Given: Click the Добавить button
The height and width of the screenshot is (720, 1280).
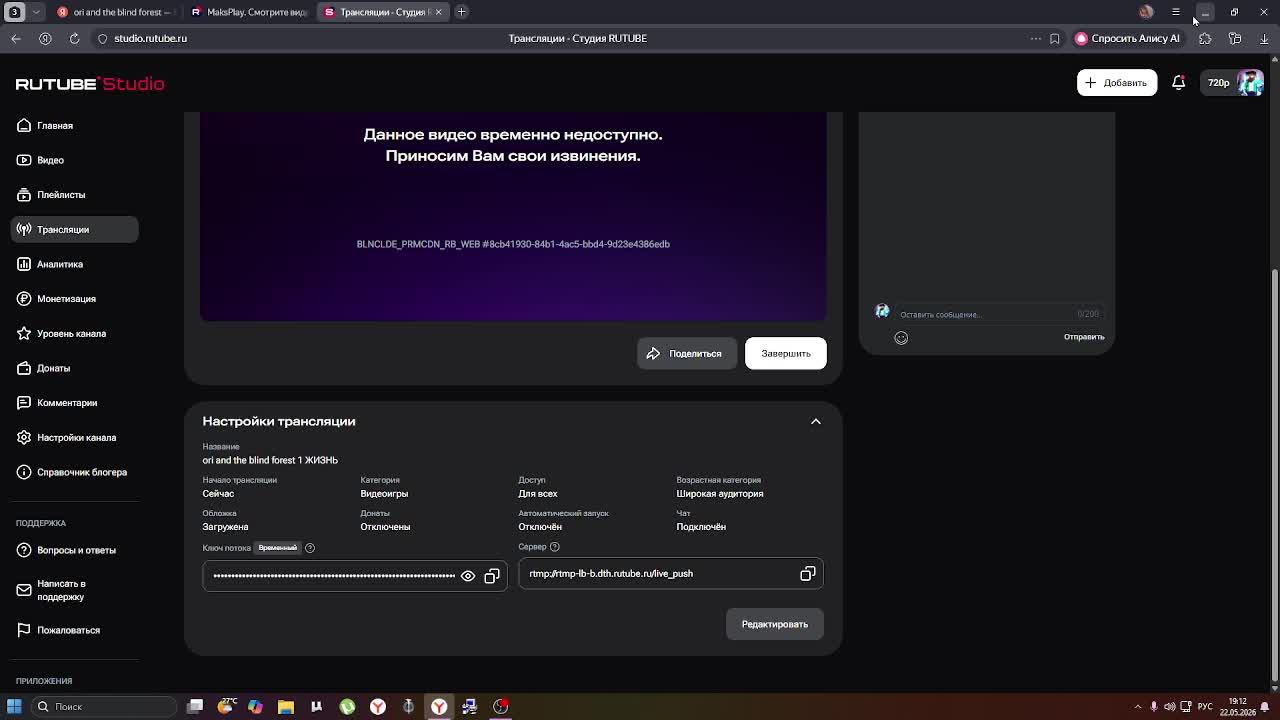Looking at the screenshot, I should pos(1117,83).
